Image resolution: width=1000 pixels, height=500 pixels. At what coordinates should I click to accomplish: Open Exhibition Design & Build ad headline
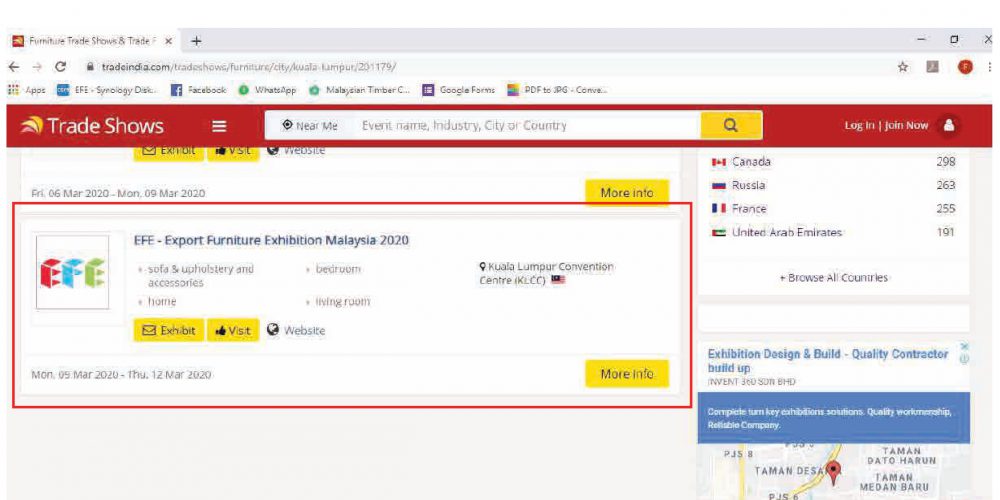[x=828, y=361]
